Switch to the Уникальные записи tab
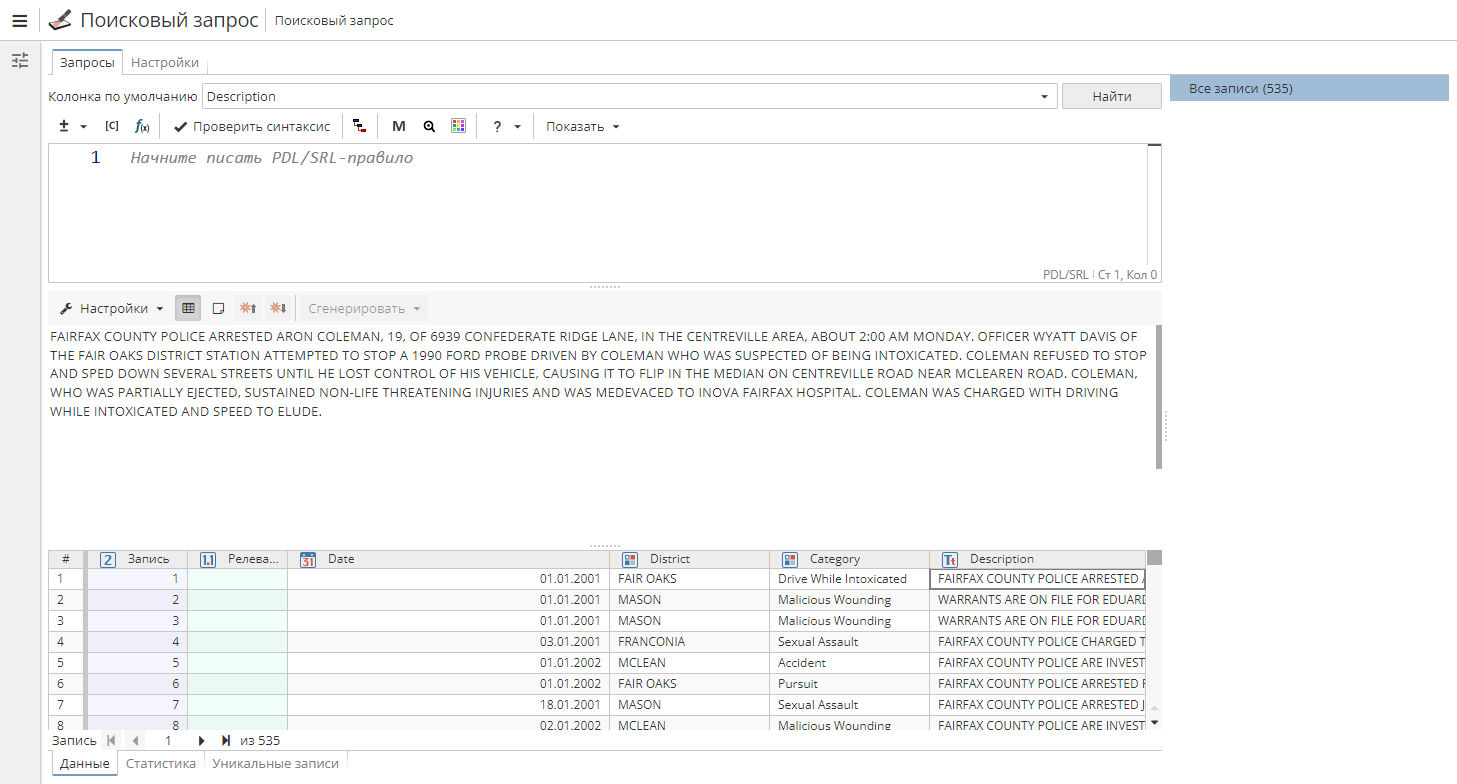Image resolution: width=1457 pixels, height=784 pixels. [x=275, y=763]
